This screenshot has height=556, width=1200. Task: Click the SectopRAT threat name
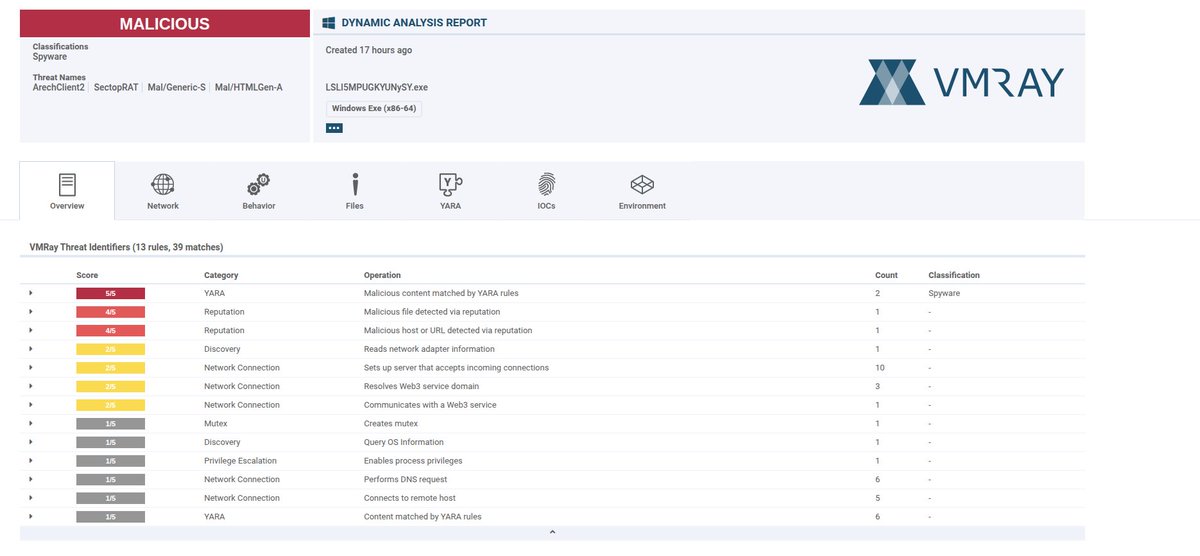tap(116, 87)
